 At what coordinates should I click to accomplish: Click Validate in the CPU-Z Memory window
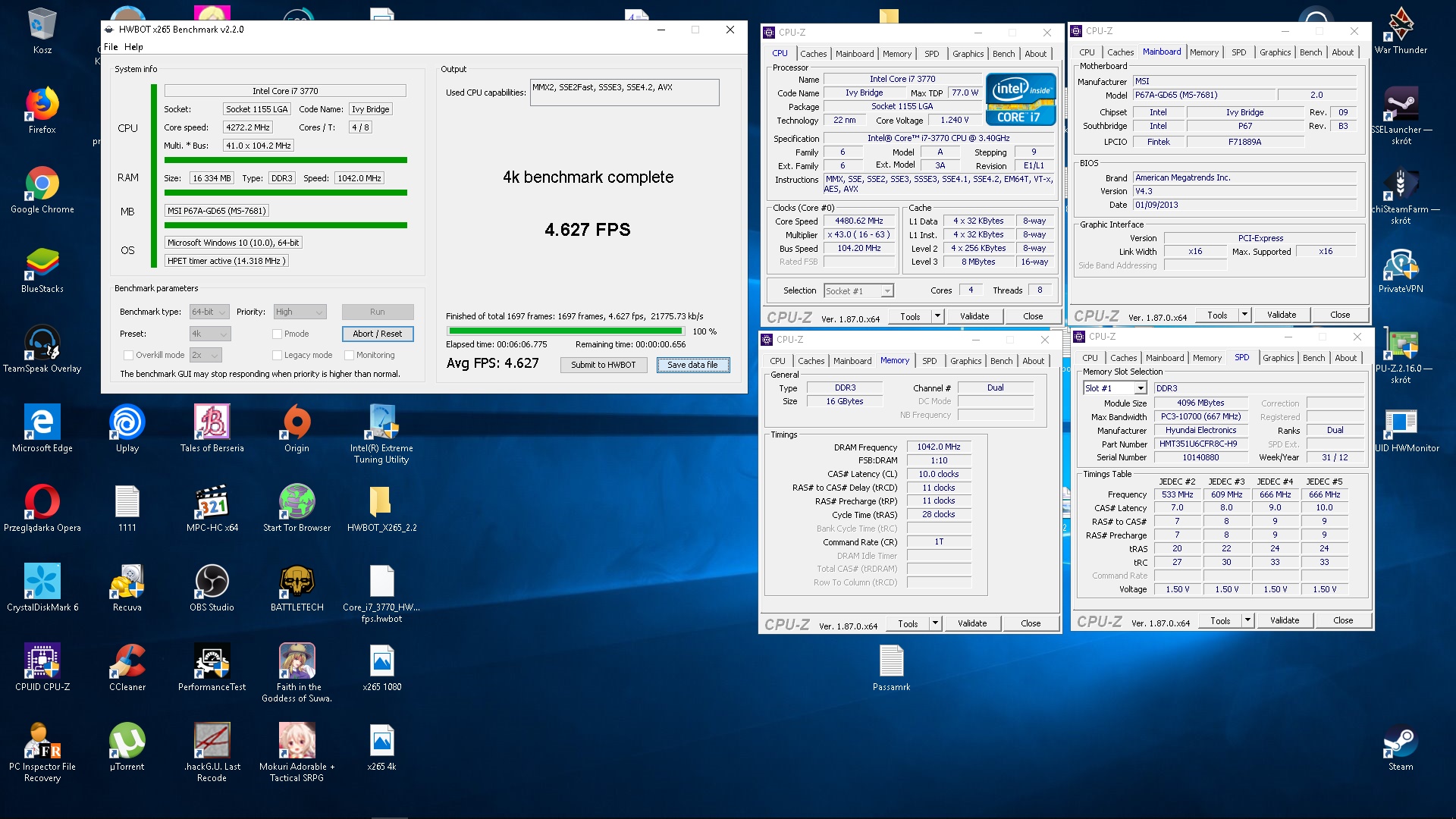(972, 624)
